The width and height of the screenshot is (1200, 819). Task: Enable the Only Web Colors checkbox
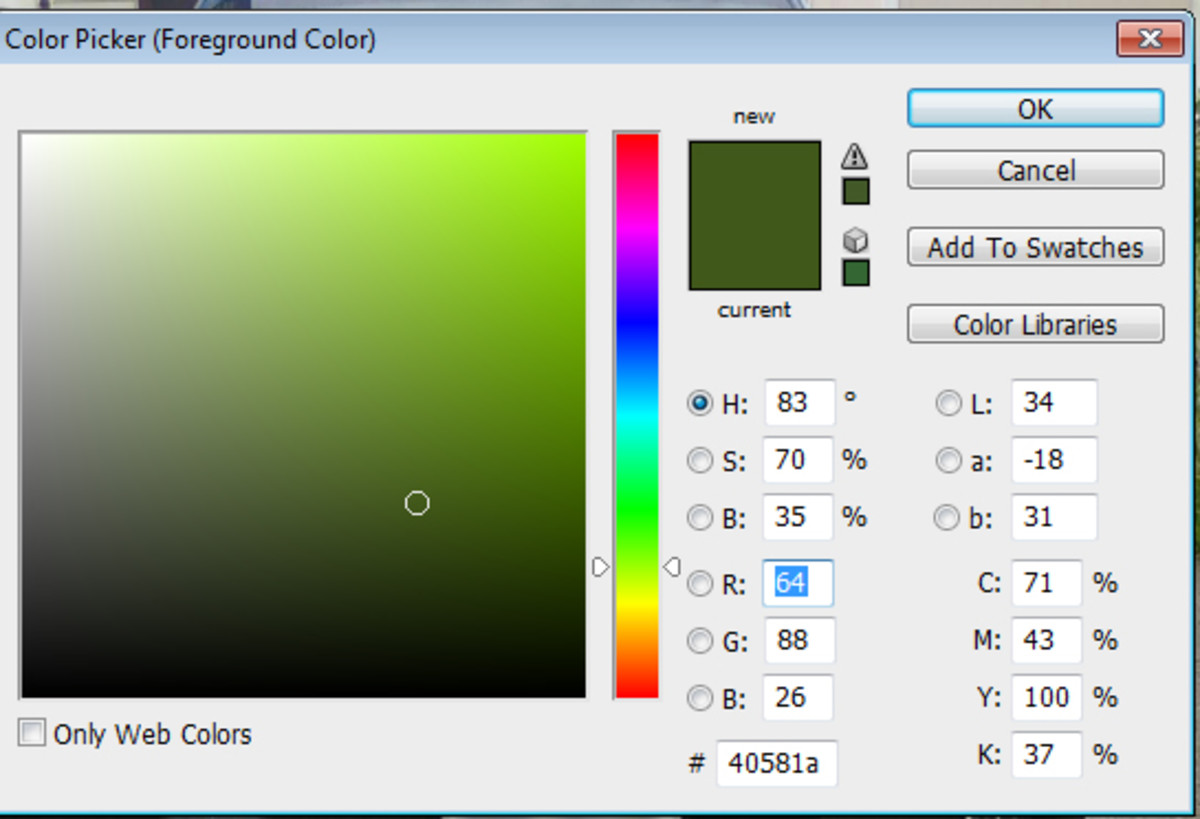[x=31, y=733]
